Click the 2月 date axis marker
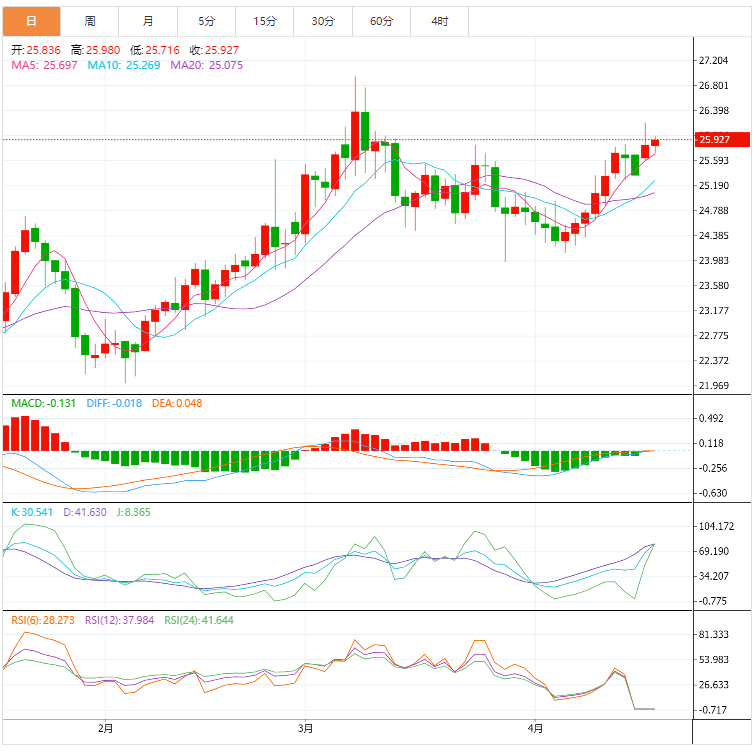The width and height of the screenshot is (755, 756). [x=105, y=728]
